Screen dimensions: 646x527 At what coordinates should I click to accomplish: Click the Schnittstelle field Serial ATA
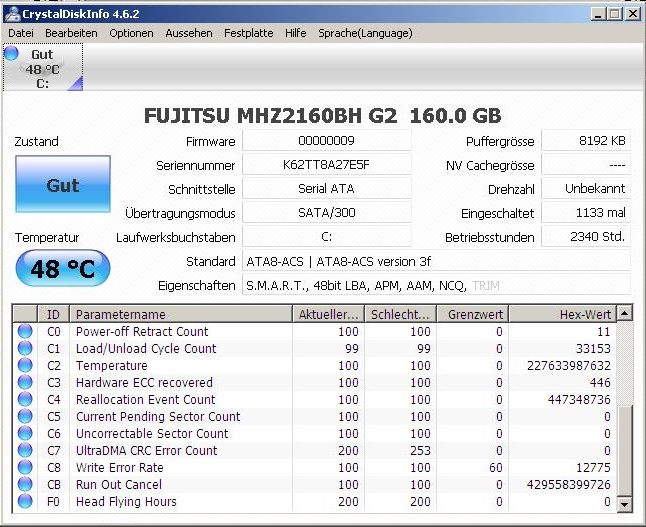coord(326,189)
